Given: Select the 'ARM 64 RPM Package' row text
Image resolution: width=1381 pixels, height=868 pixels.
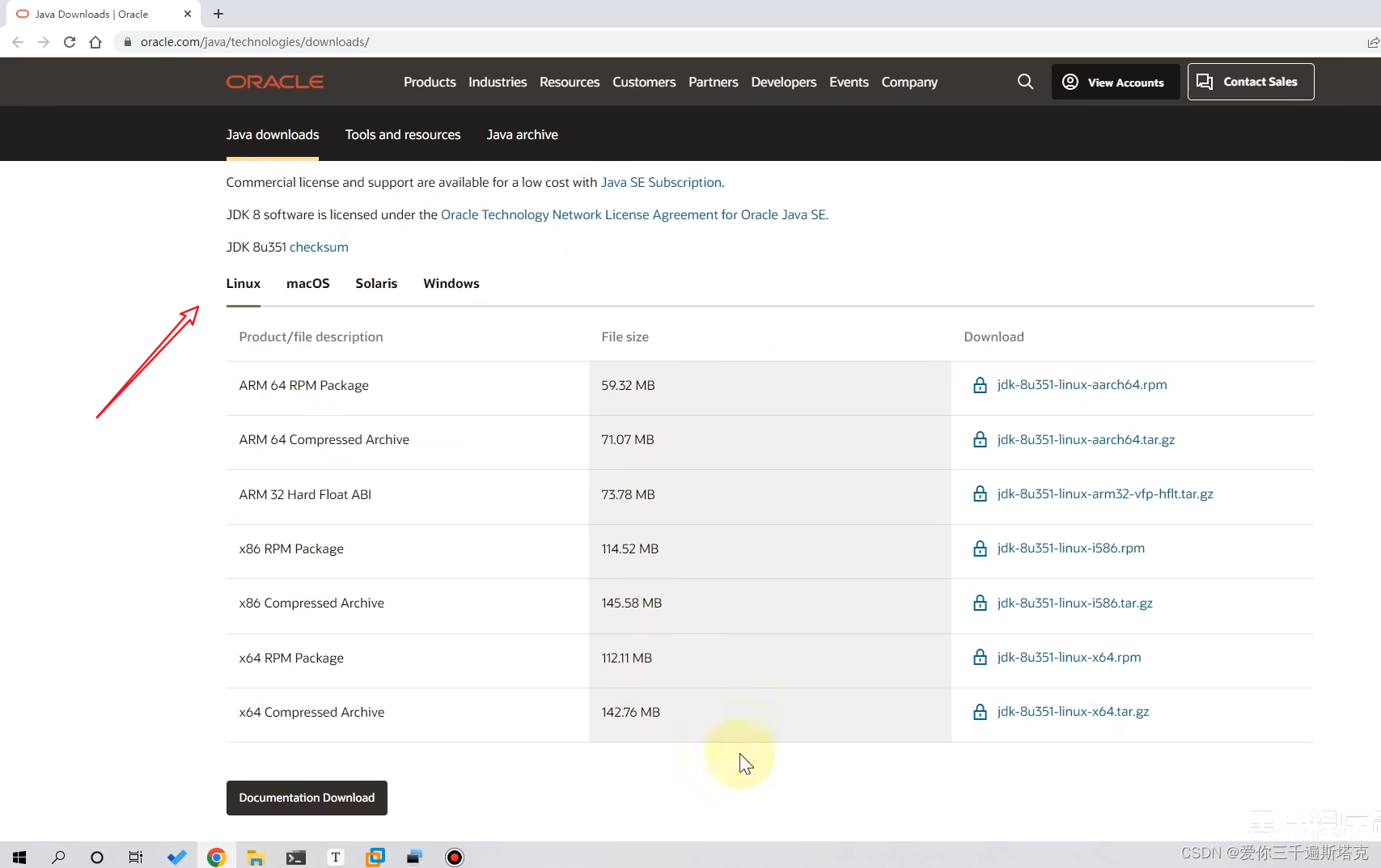Looking at the screenshot, I should tap(303, 385).
